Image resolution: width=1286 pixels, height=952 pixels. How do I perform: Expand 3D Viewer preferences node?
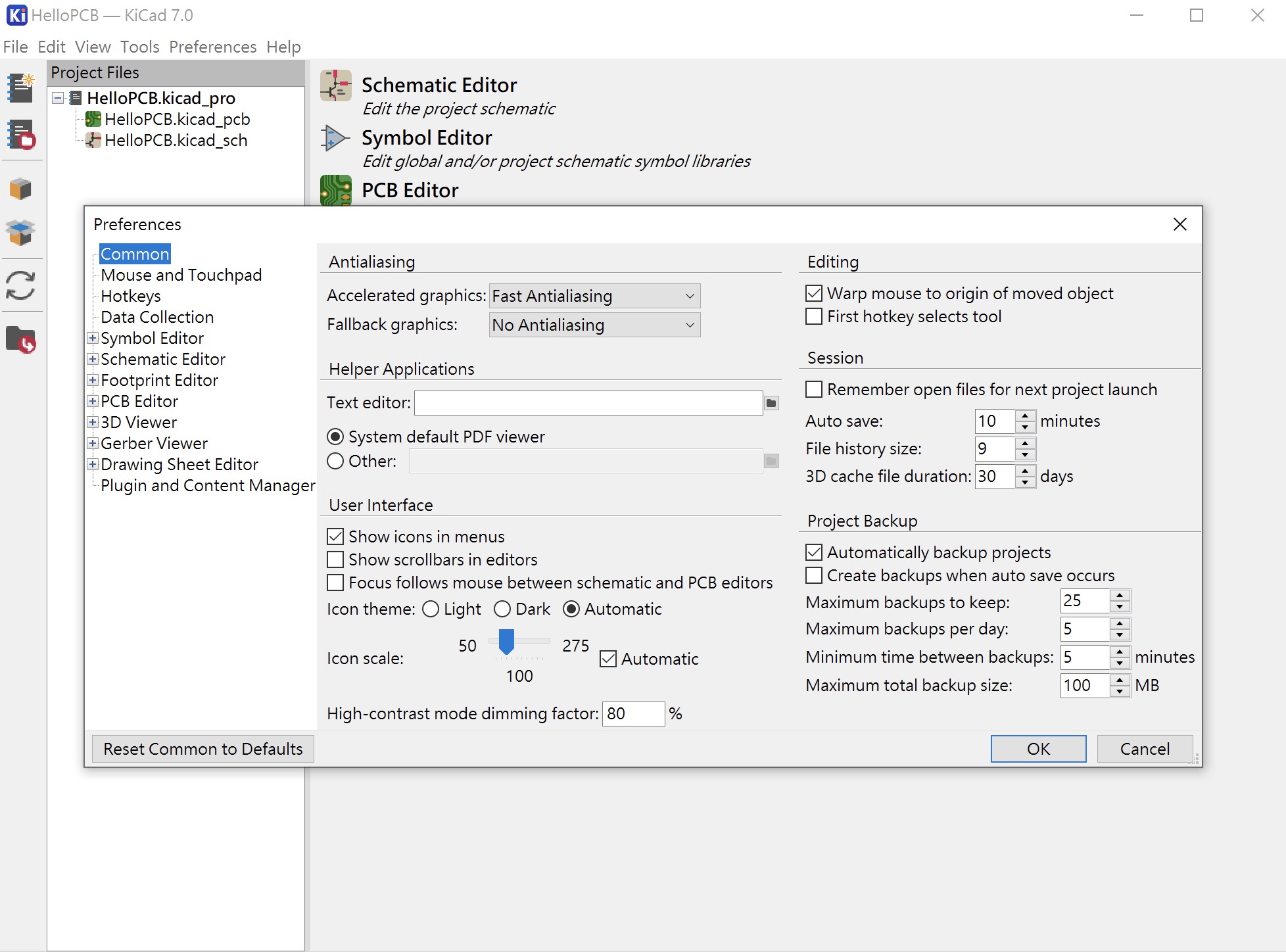(93, 422)
